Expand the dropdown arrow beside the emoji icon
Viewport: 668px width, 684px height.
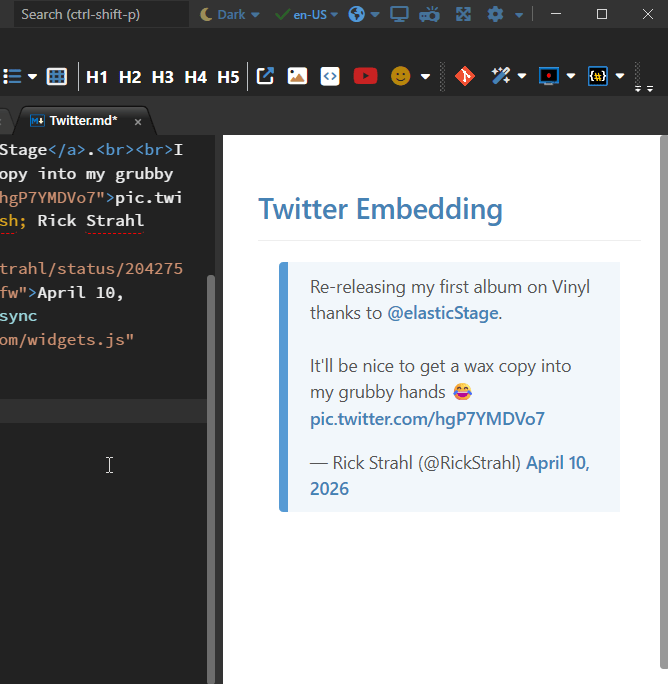click(x=425, y=77)
